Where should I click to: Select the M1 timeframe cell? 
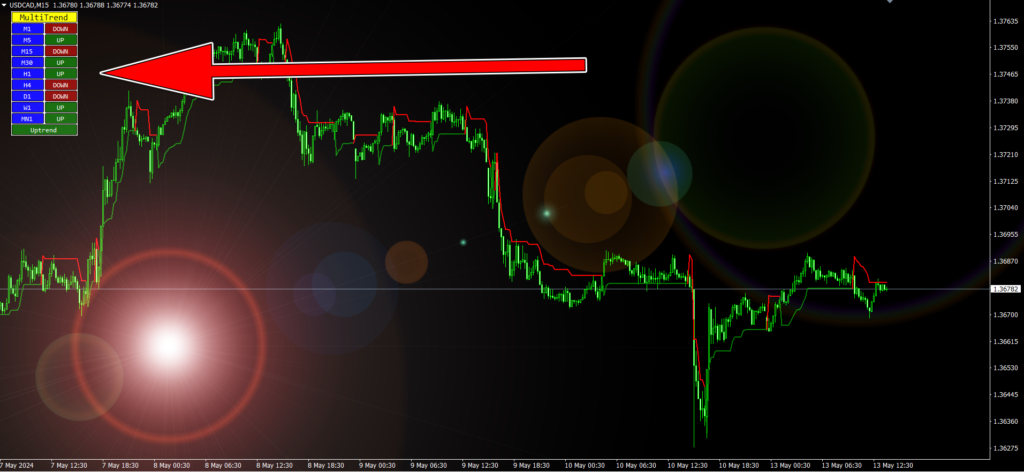pyautogui.click(x=27, y=29)
